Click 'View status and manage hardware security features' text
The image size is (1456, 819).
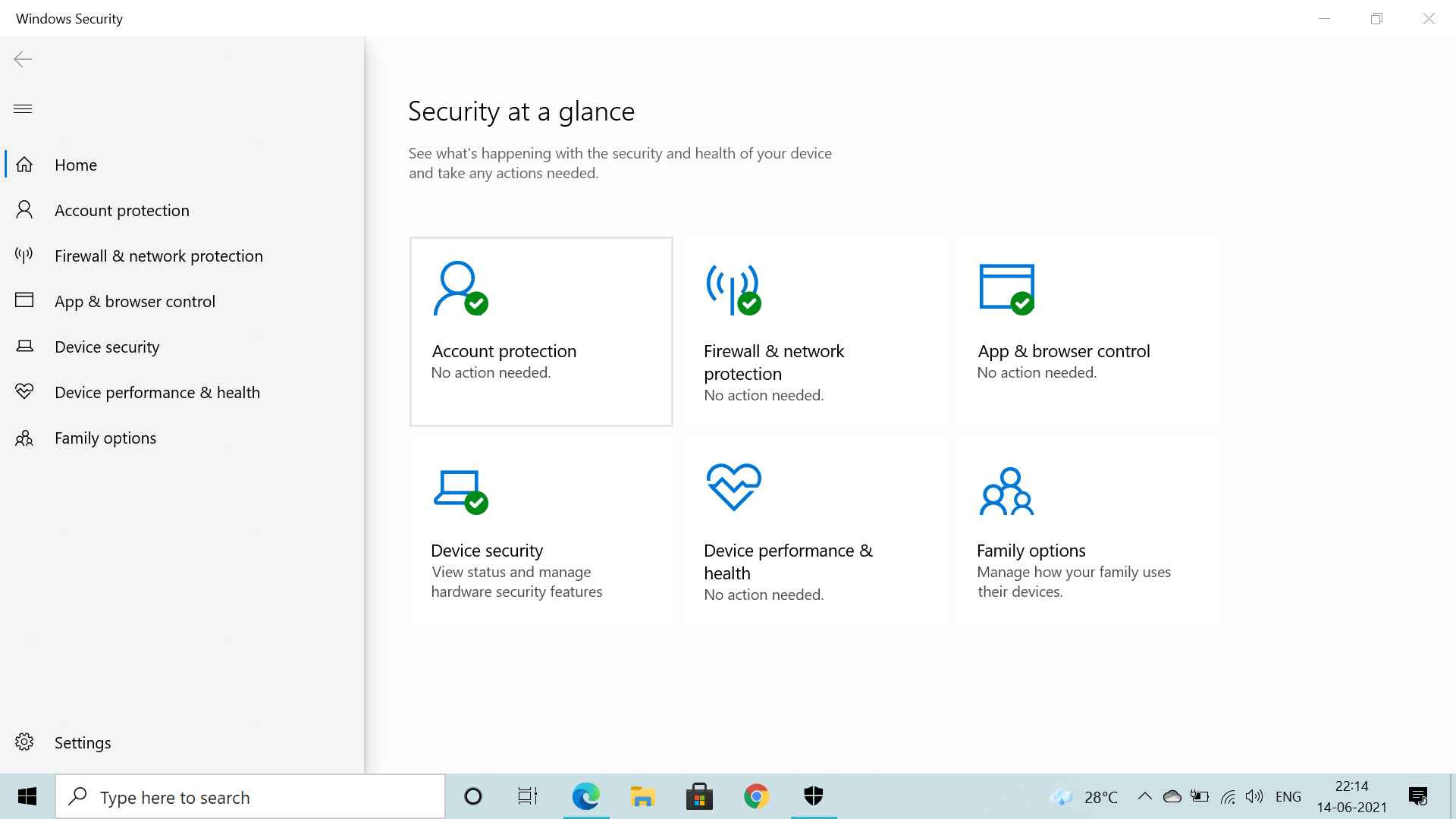[x=516, y=582]
